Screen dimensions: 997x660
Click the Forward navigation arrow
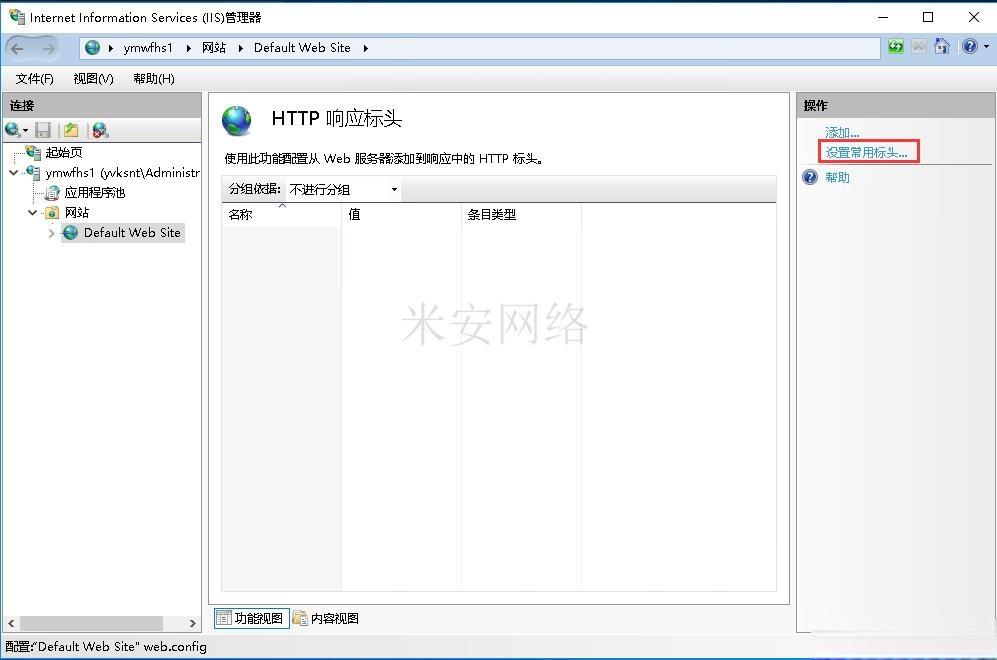pyautogui.click(x=48, y=48)
